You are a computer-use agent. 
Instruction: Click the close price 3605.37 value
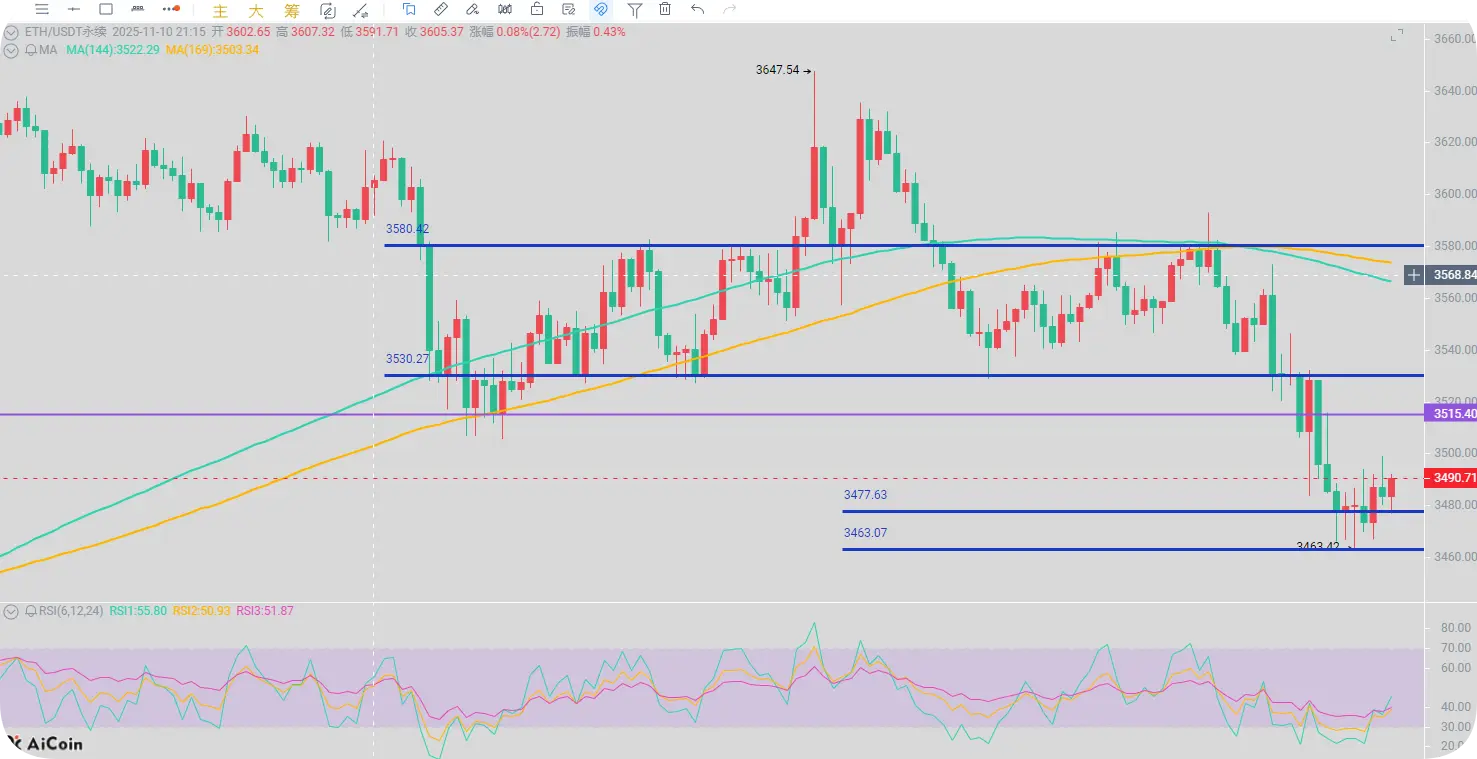(443, 32)
